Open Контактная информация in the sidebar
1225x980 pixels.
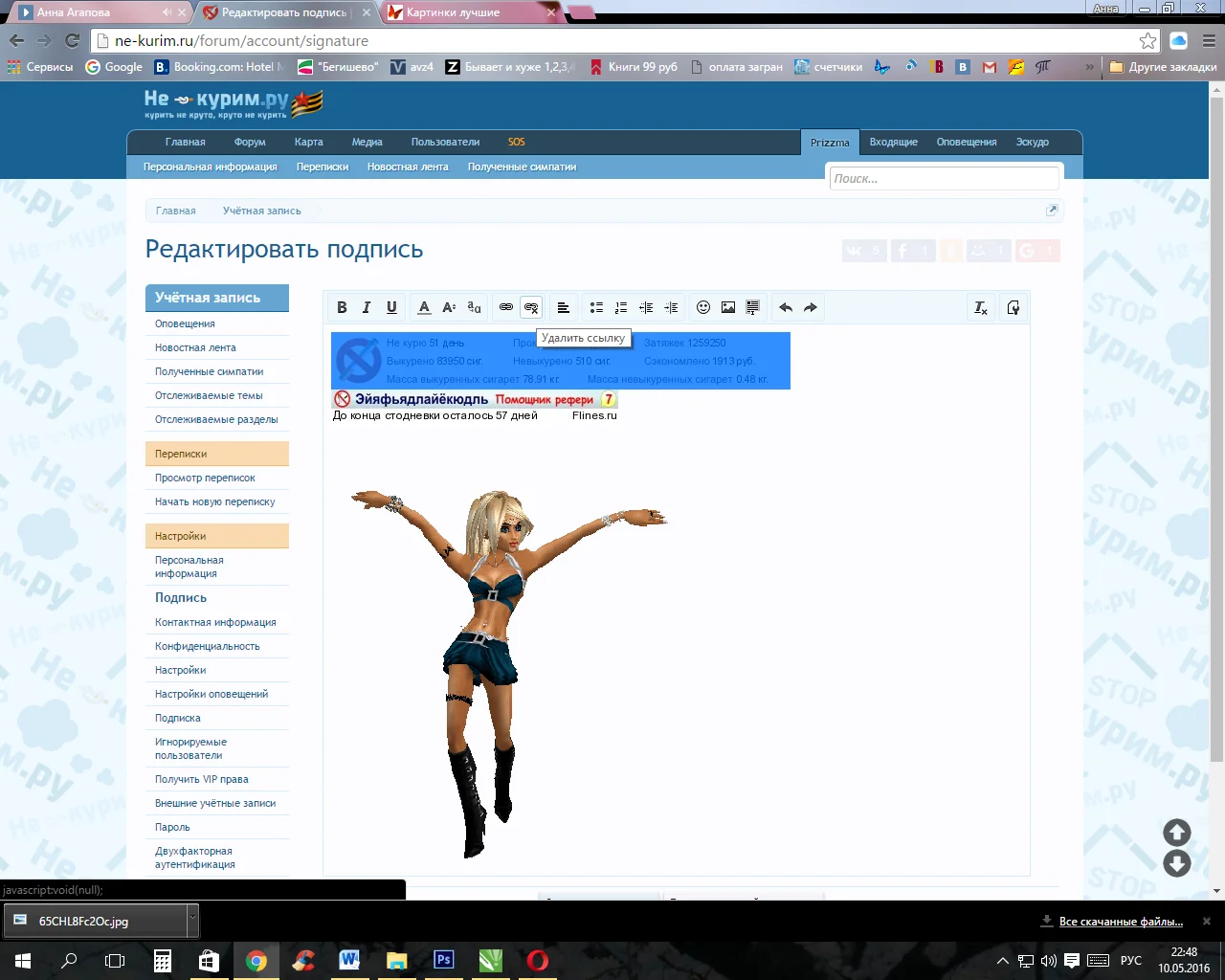(215, 622)
